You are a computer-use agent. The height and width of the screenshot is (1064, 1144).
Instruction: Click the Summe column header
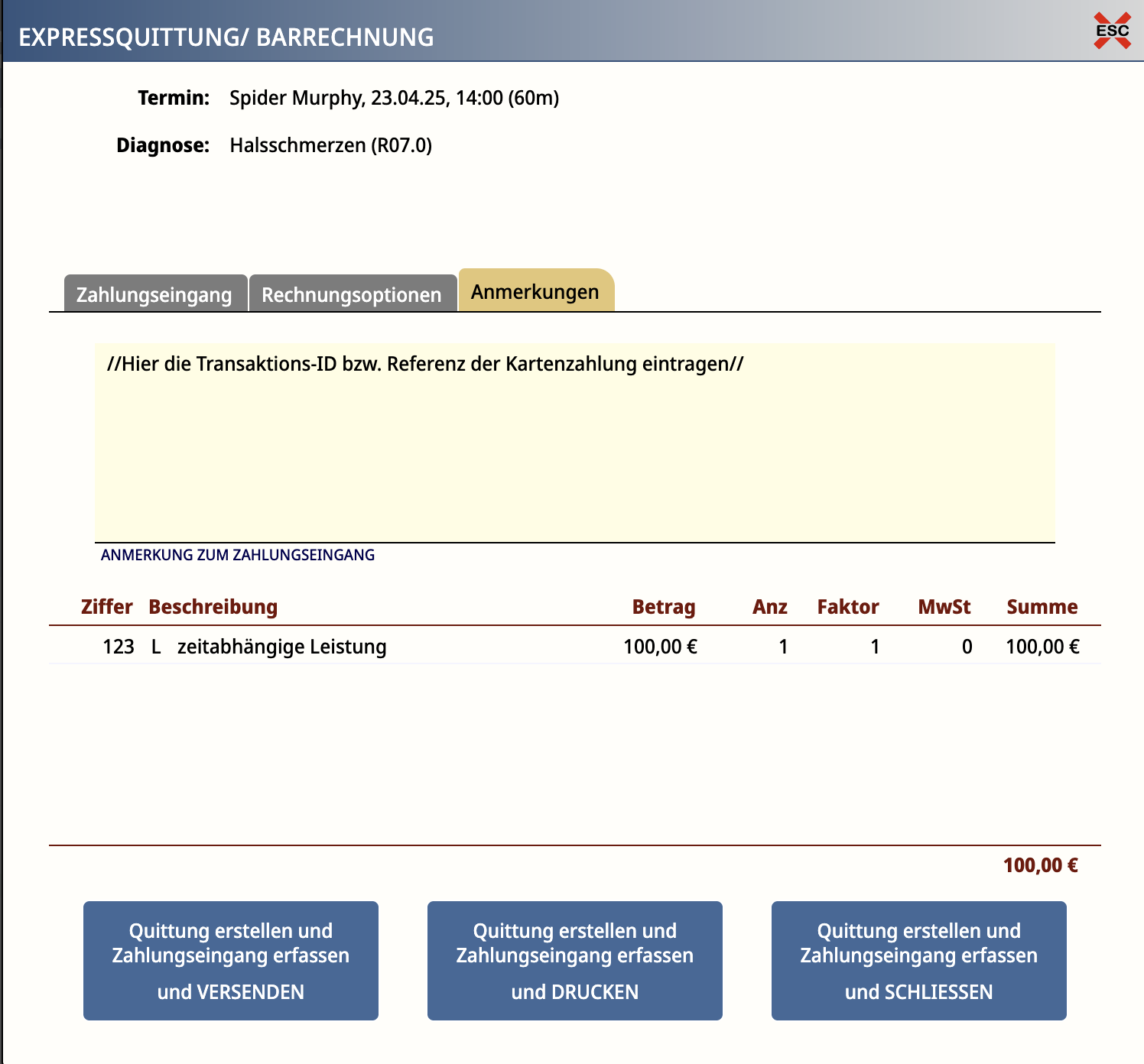(x=1042, y=607)
